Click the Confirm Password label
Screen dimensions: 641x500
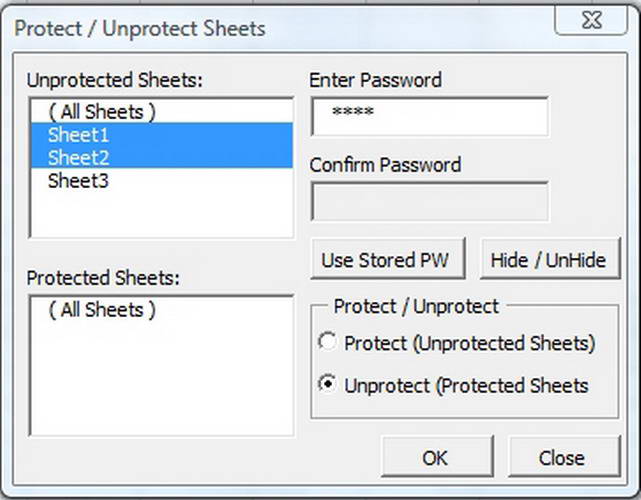[x=385, y=164]
